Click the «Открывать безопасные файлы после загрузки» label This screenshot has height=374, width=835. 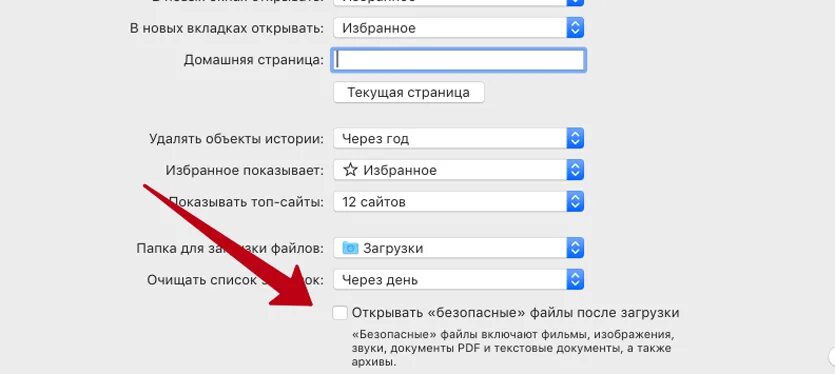coord(515,313)
